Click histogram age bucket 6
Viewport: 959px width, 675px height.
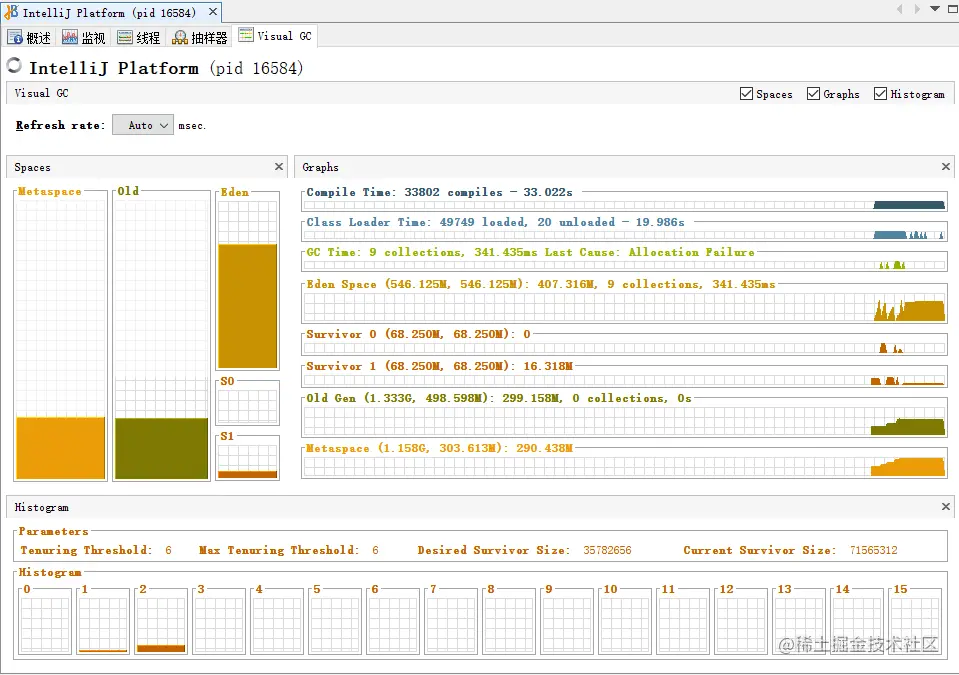coord(393,624)
